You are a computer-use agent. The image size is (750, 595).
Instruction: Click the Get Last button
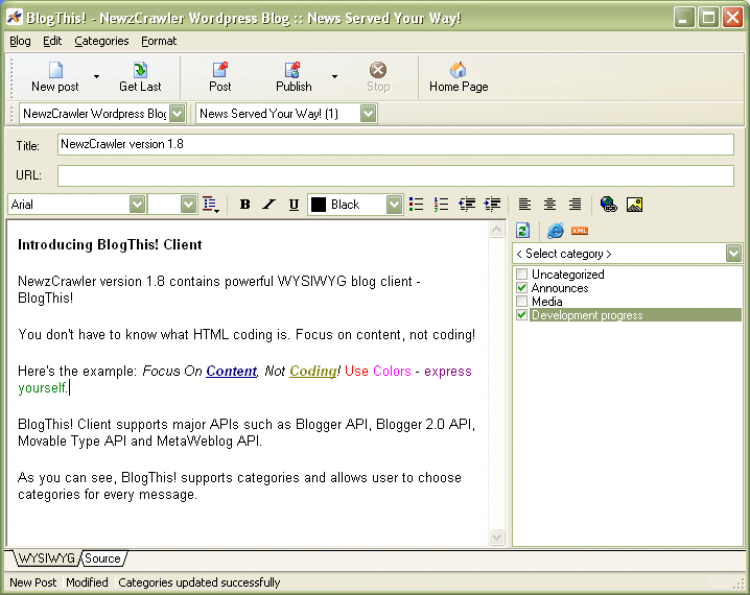[x=140, y=77]
